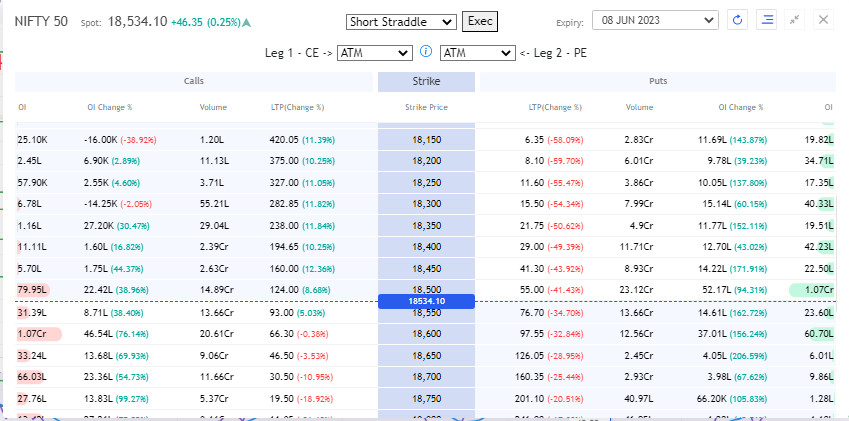This screenshot has height=421, width=849.
Task: Click call LTP 282.85 at strike 18,300
Action: point(284,204)
